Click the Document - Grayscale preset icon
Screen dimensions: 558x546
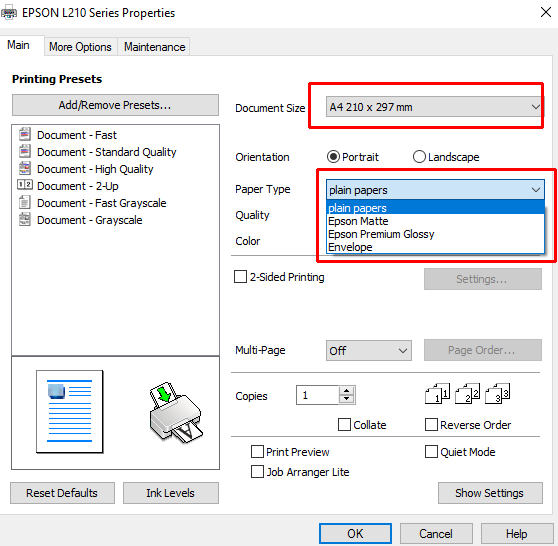click(x=25, y=219)
